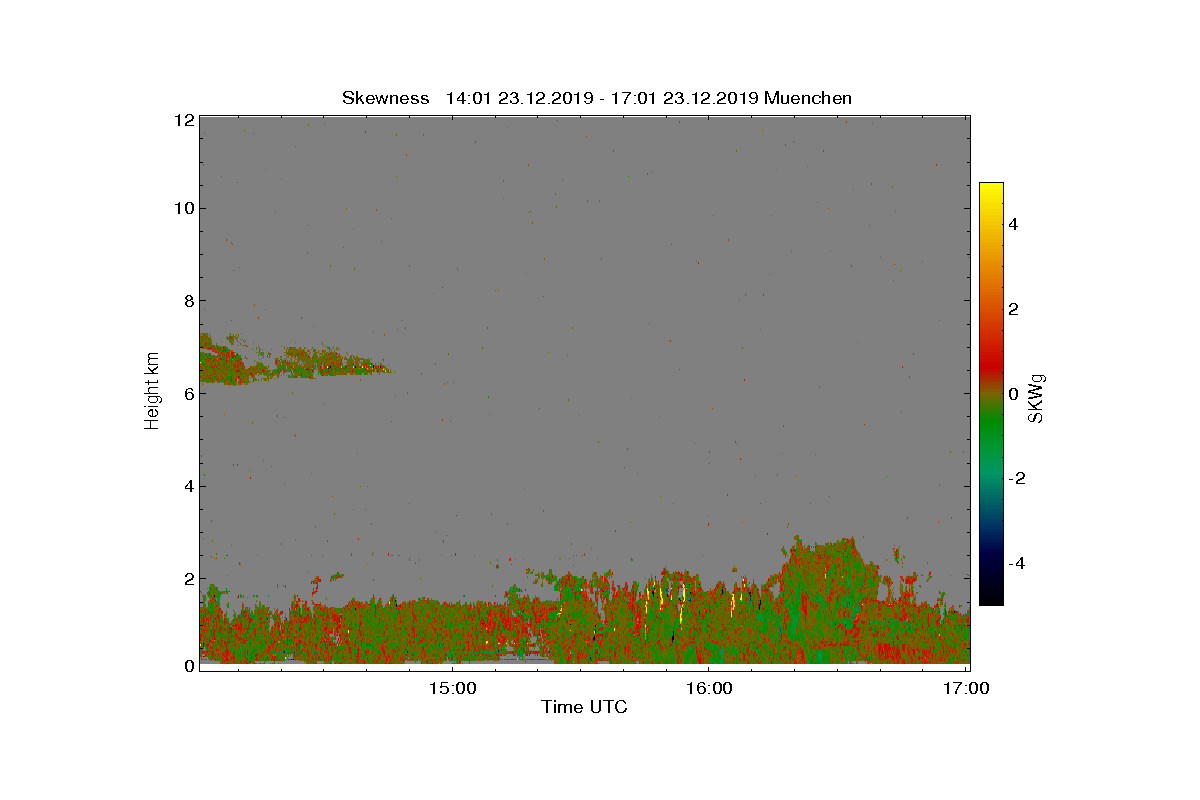
Task: Click the 'SKWg' colorbar label
Action: point(1036,398)
